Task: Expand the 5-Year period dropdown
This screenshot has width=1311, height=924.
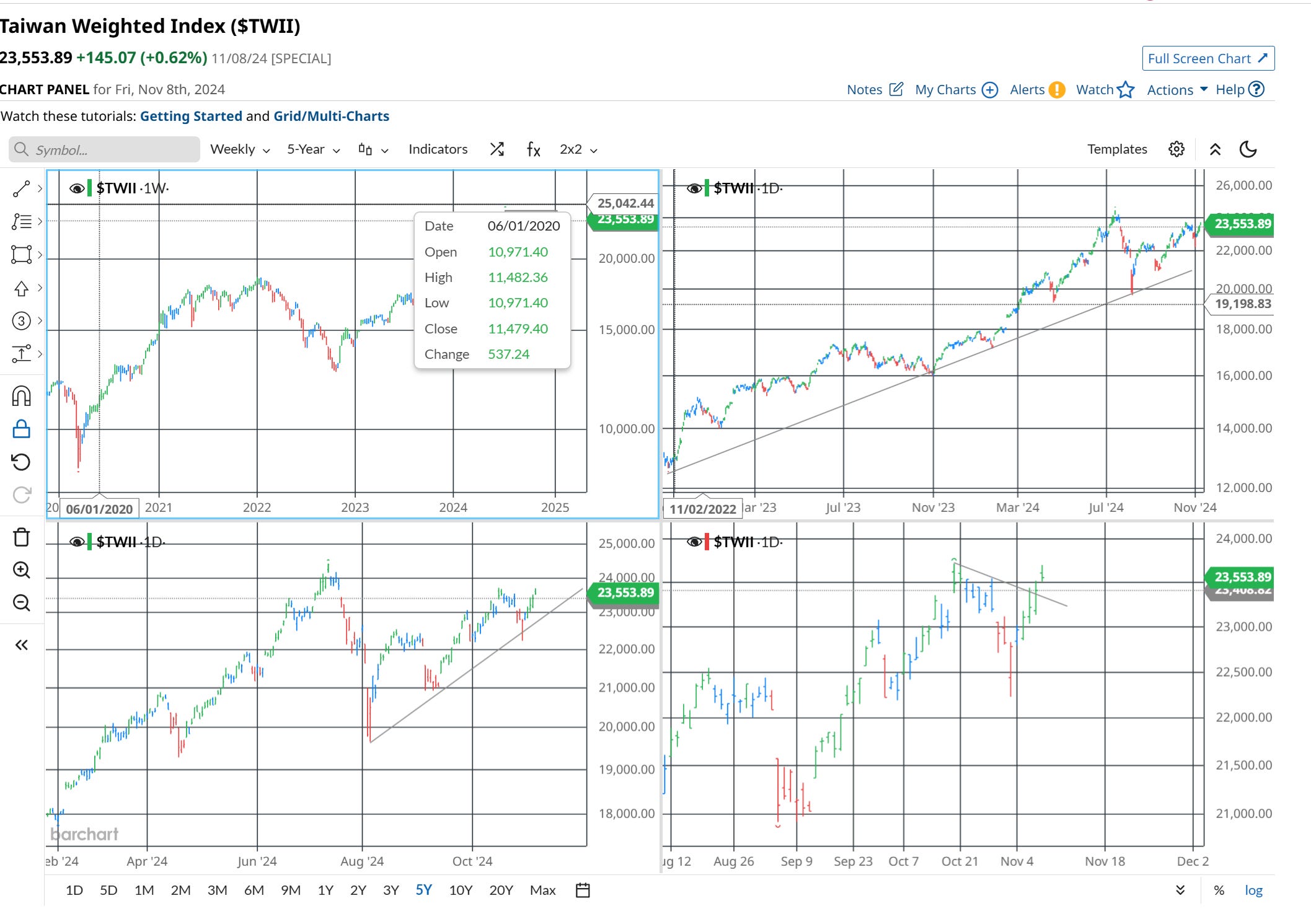Action: 313,149
